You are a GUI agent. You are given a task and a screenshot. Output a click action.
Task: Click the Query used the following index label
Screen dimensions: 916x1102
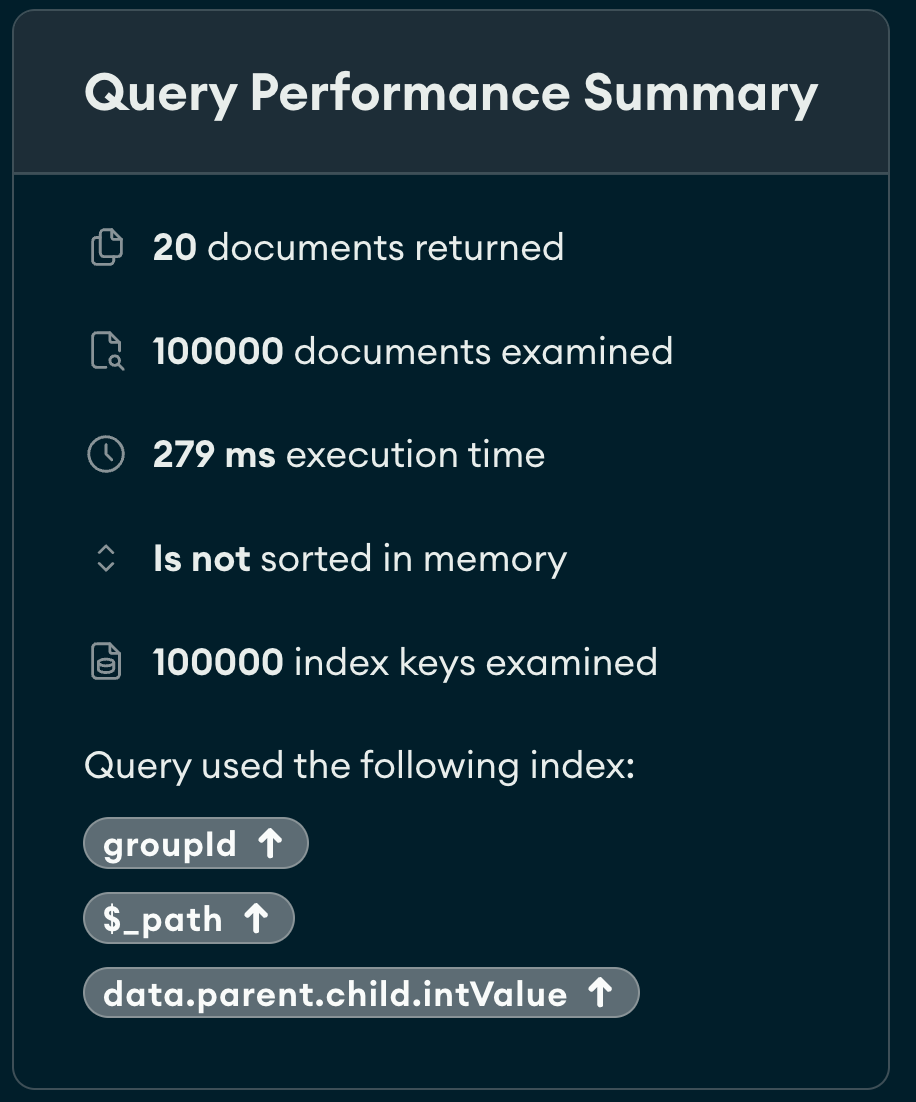(x=359, y=766)
